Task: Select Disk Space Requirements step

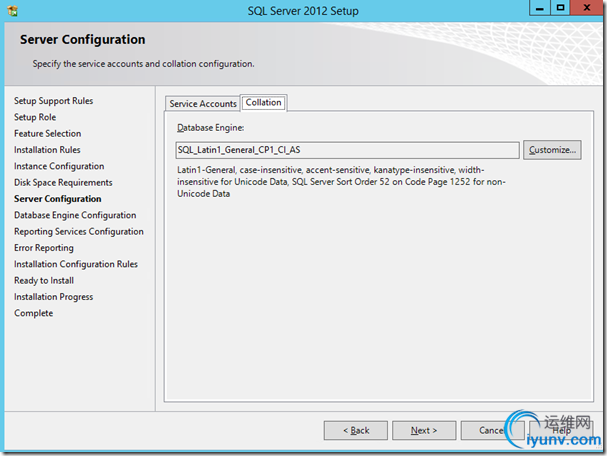Action: tap(63, 182)
